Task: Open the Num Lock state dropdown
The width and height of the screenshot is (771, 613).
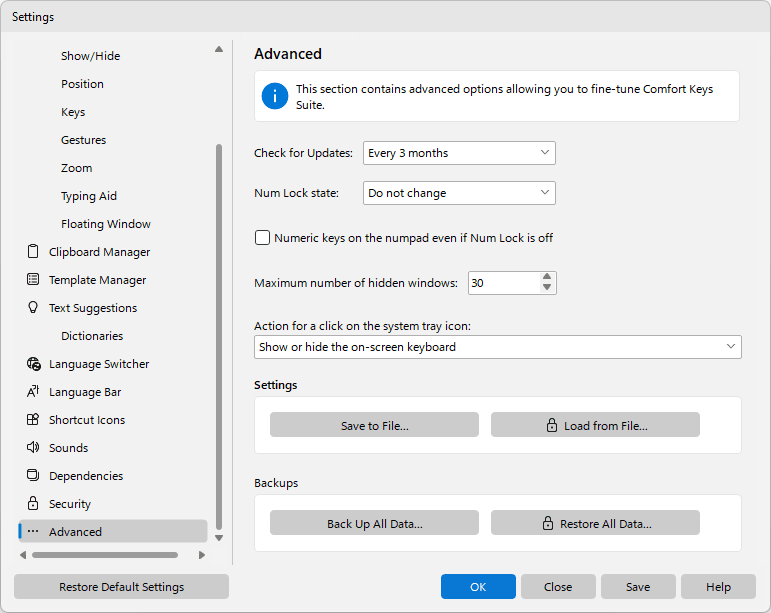Action: point(459,193)
